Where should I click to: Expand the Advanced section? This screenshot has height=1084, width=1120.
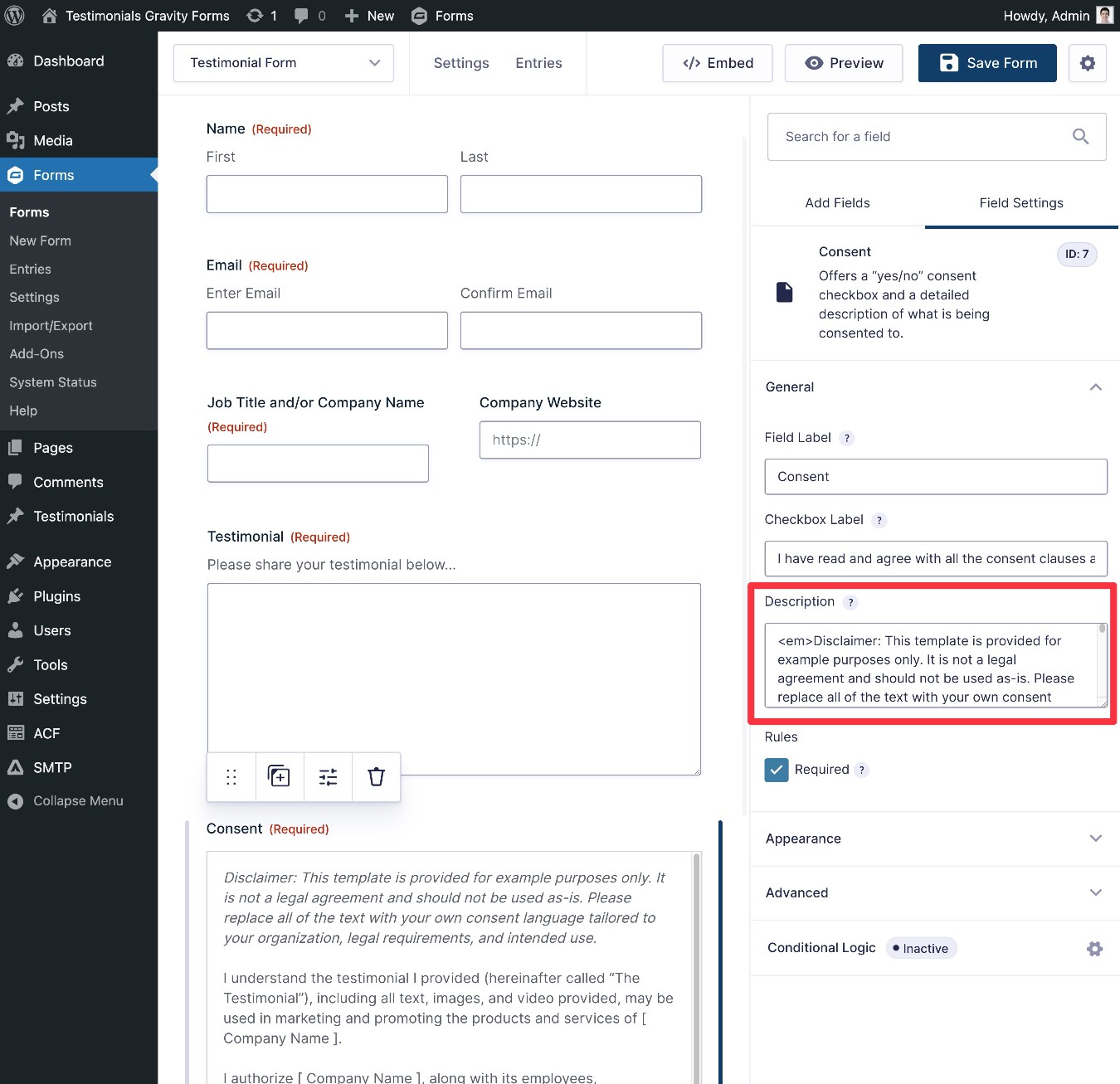(1096, 893)
